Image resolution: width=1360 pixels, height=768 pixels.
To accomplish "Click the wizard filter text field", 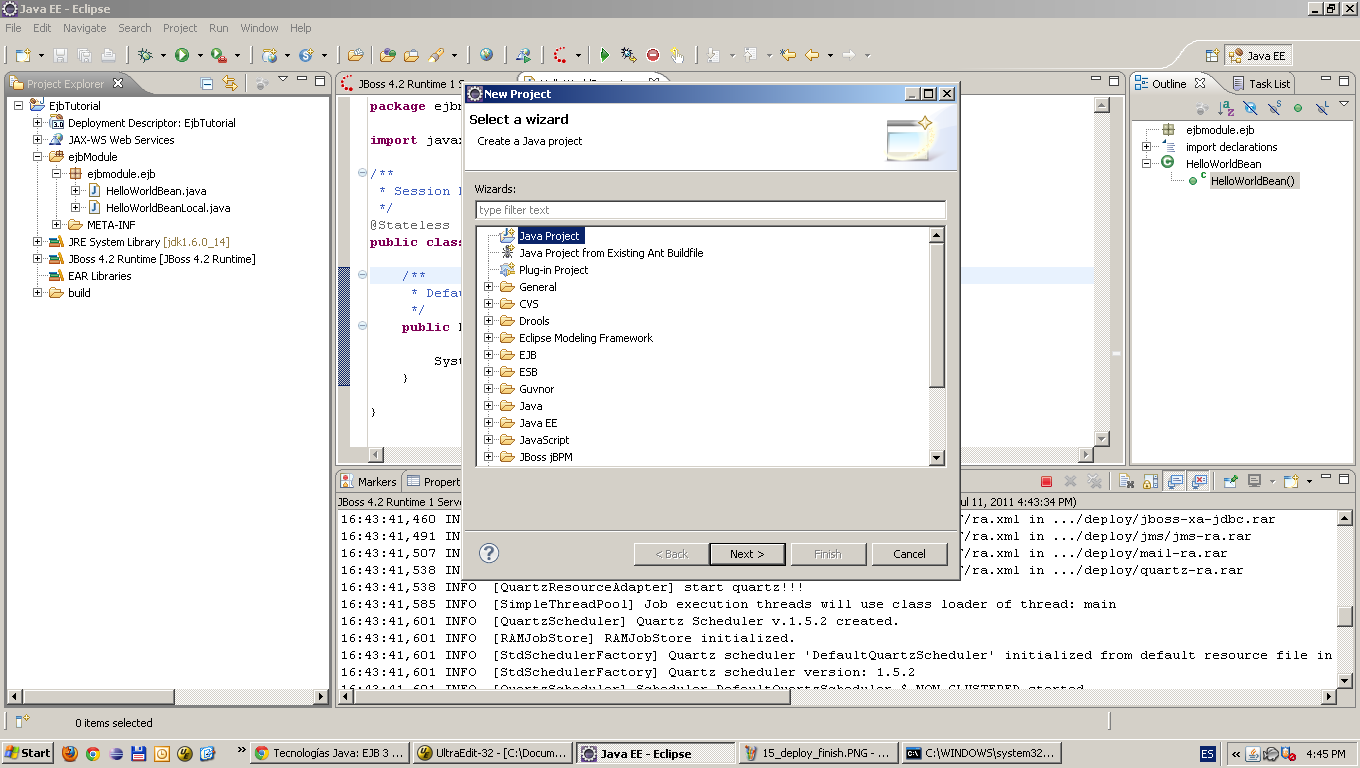I will point(710,210).
